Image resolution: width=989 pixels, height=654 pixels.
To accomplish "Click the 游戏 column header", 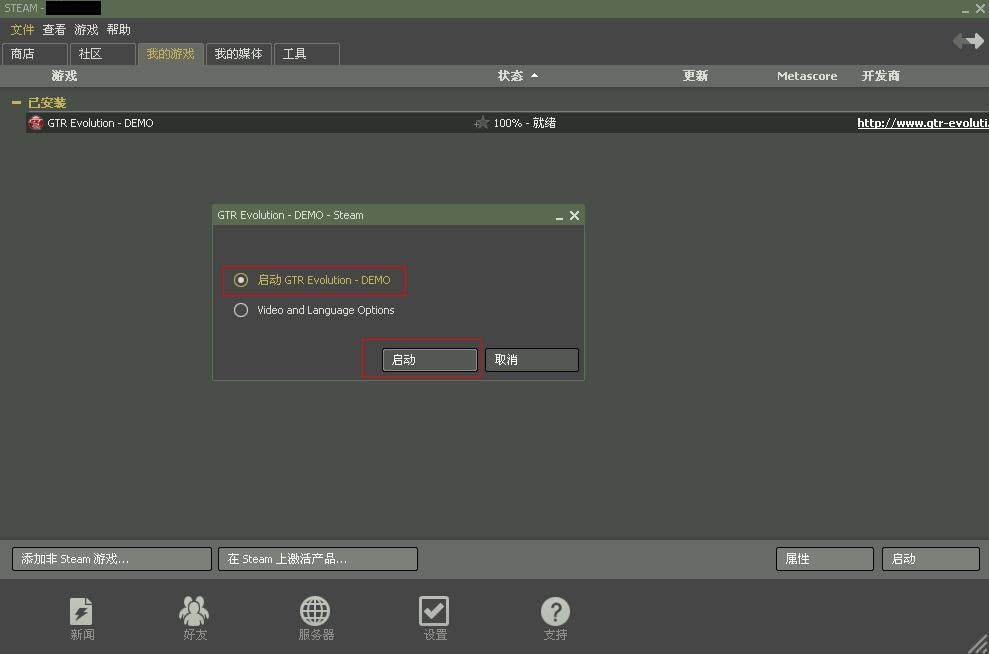I will pyautogui.click(x=64, y=76).
